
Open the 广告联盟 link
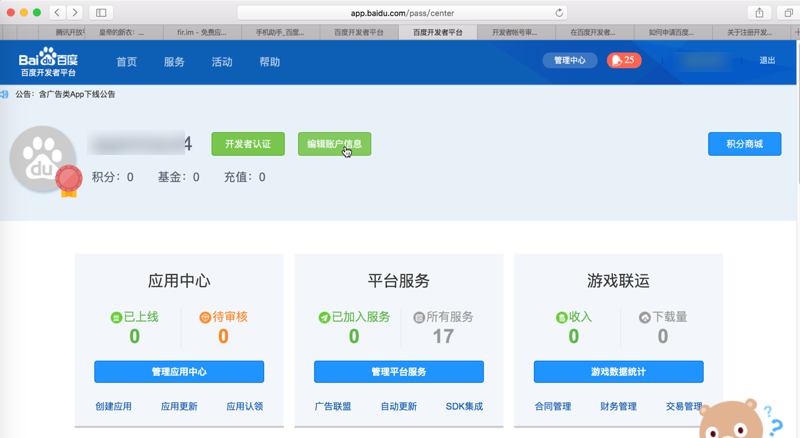coord(333,406)
